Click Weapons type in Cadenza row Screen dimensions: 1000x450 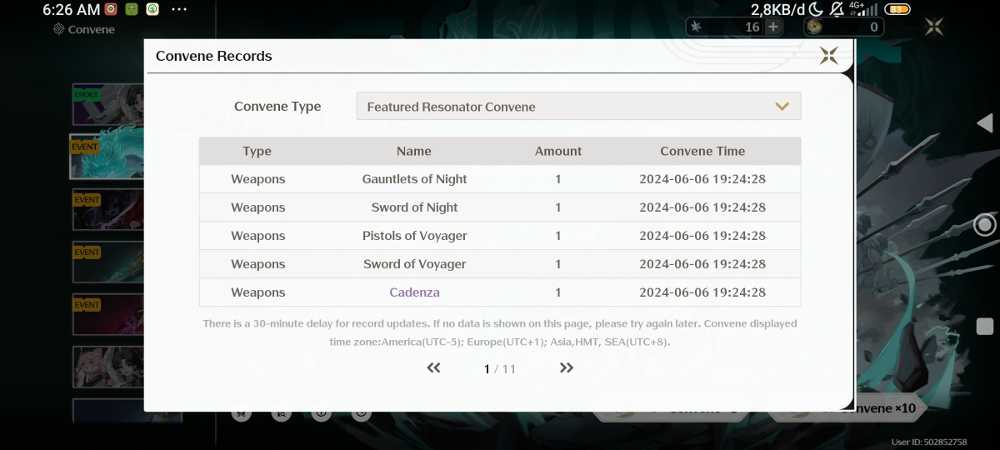point(258,293)
